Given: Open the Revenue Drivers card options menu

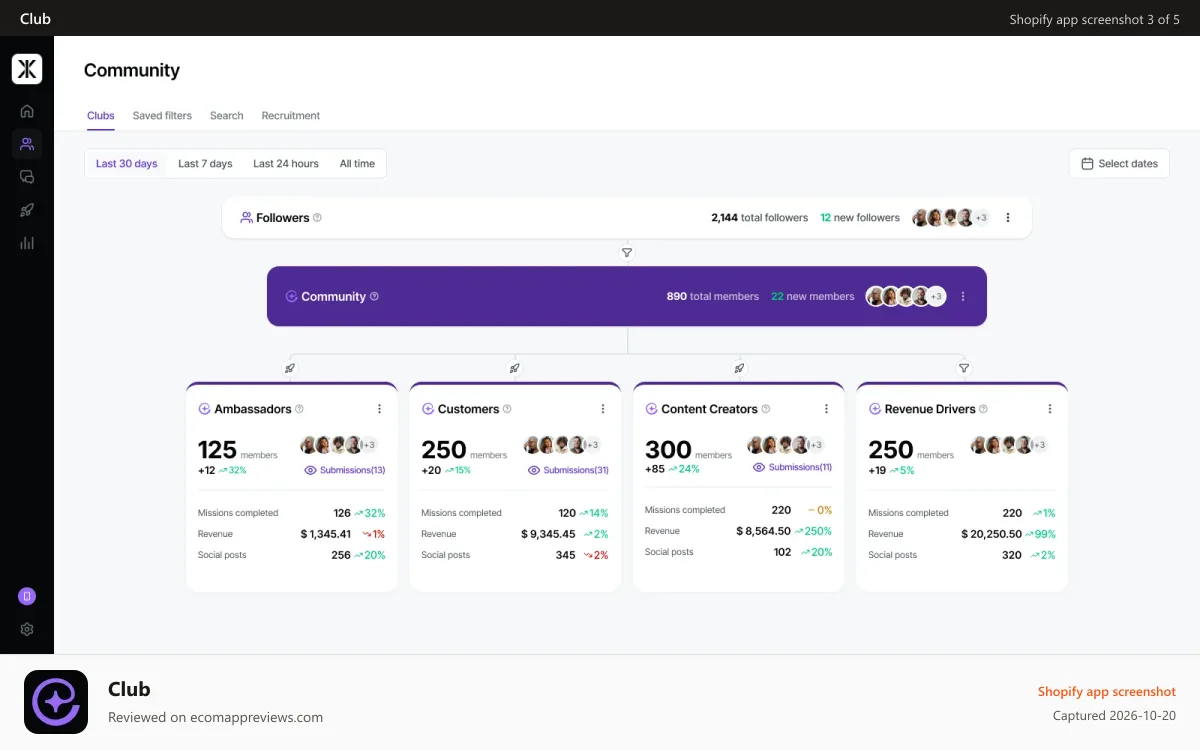Looking at the screenshot, I should (x=1050, y=409).
